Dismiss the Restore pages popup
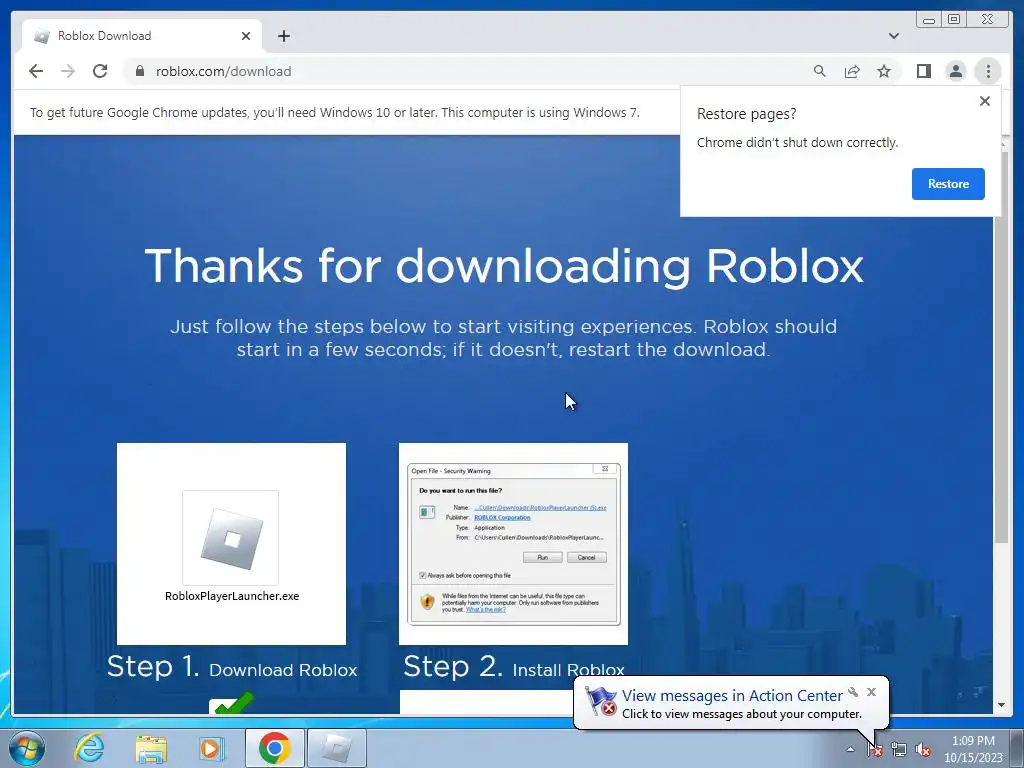 (x=985, y=101)
